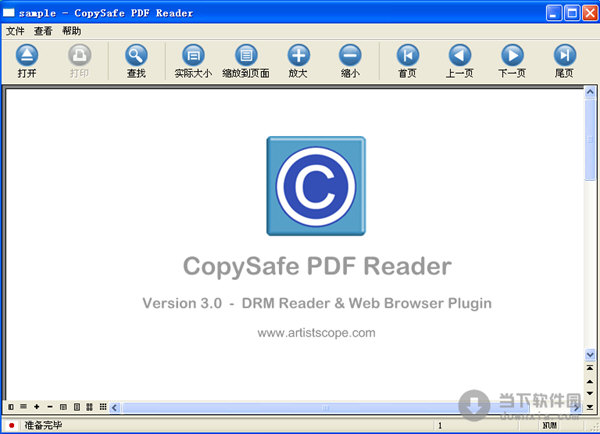The width and height of the screenshot is (600, 434).
Task: Click the small black down triangle below the scrollbar
Action: pyautogui.click(x=590, y=393)
